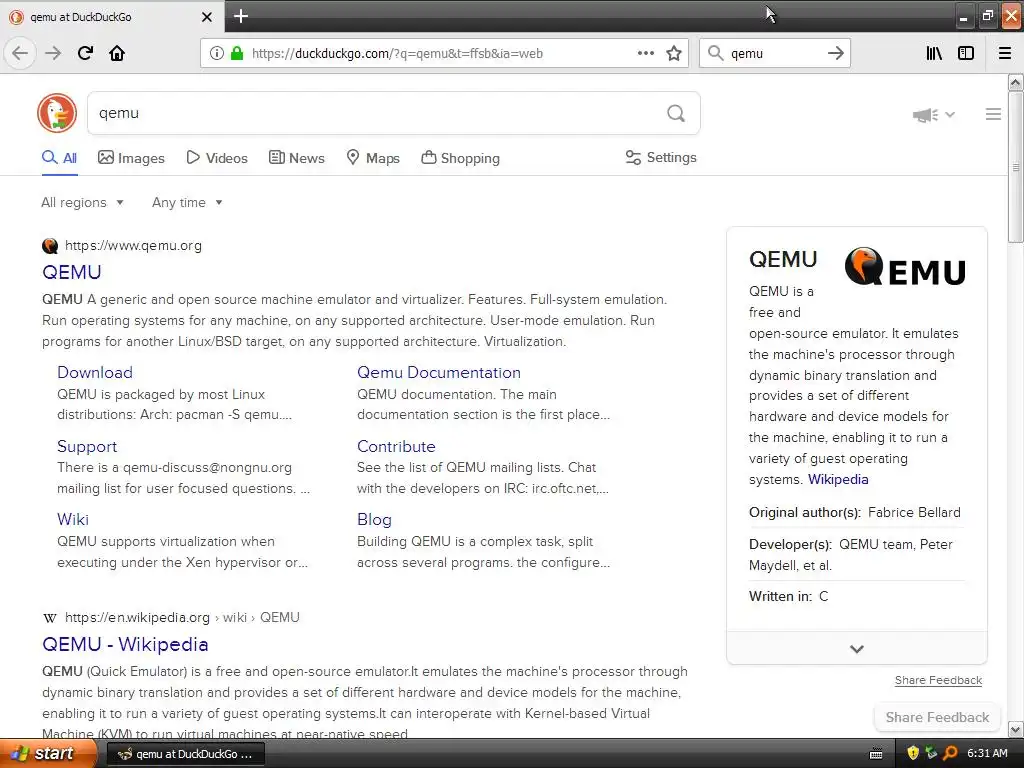
Task: Click the browser search box containing qemu
Action: (x=775, y=54)
